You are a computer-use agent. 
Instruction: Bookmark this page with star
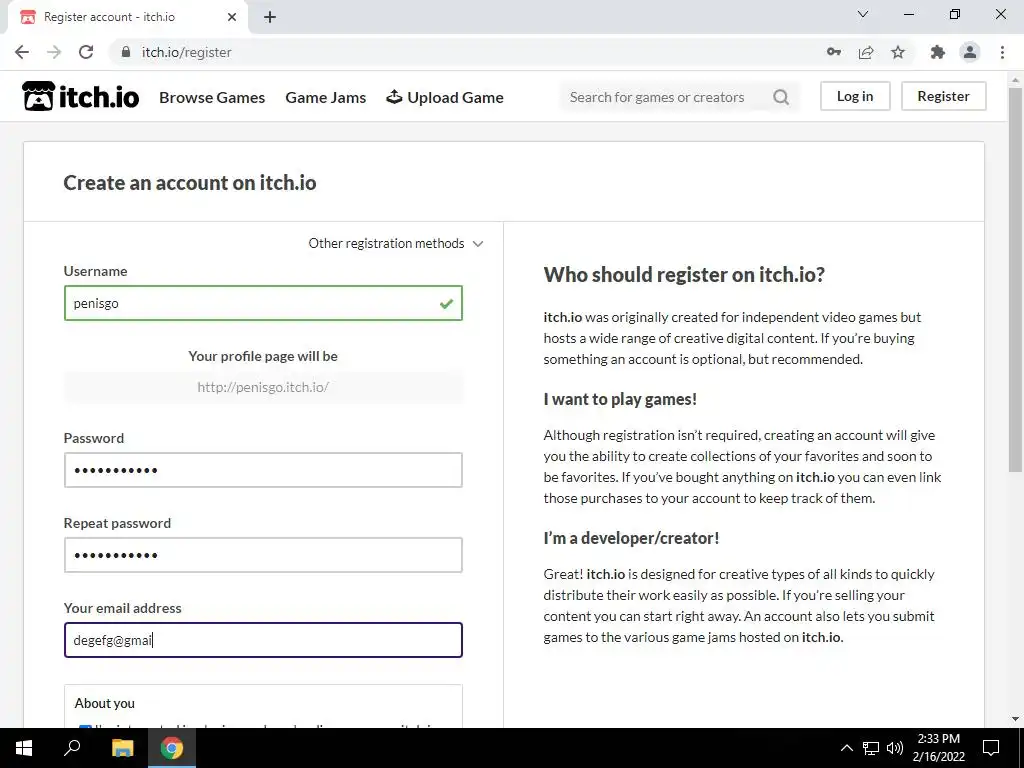898,52
